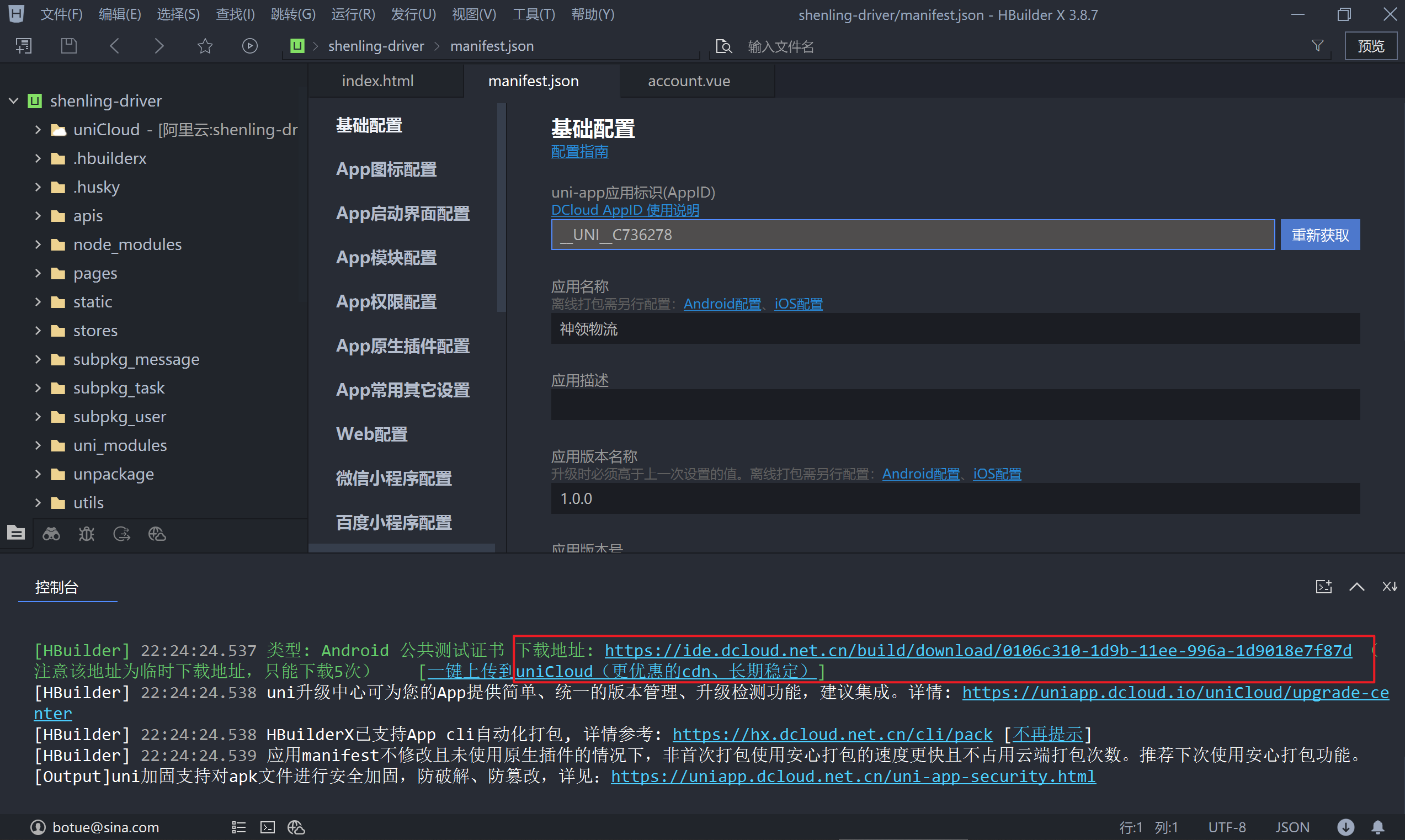This screenshot has width=1405, height=840.
Task: Open the 配置指南 link
Action: pyautogui.click(x=579, y=152)
